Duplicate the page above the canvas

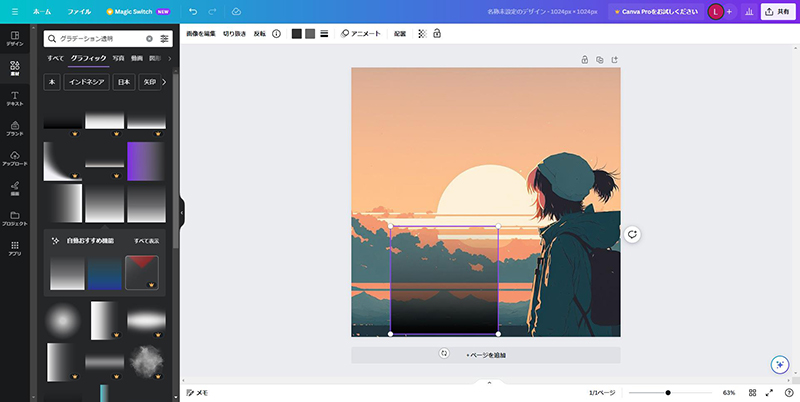(599, 60)
